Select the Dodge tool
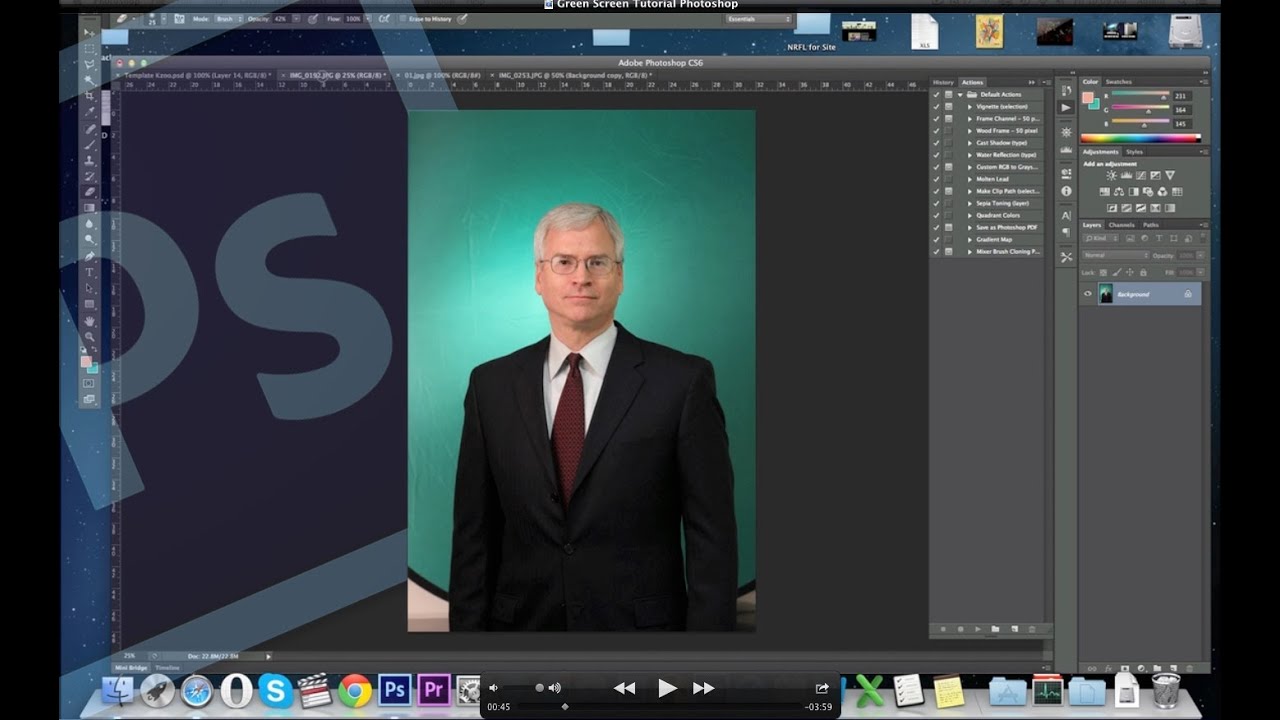The height and width of the screenshot is (720, 1280). (90, 240)
